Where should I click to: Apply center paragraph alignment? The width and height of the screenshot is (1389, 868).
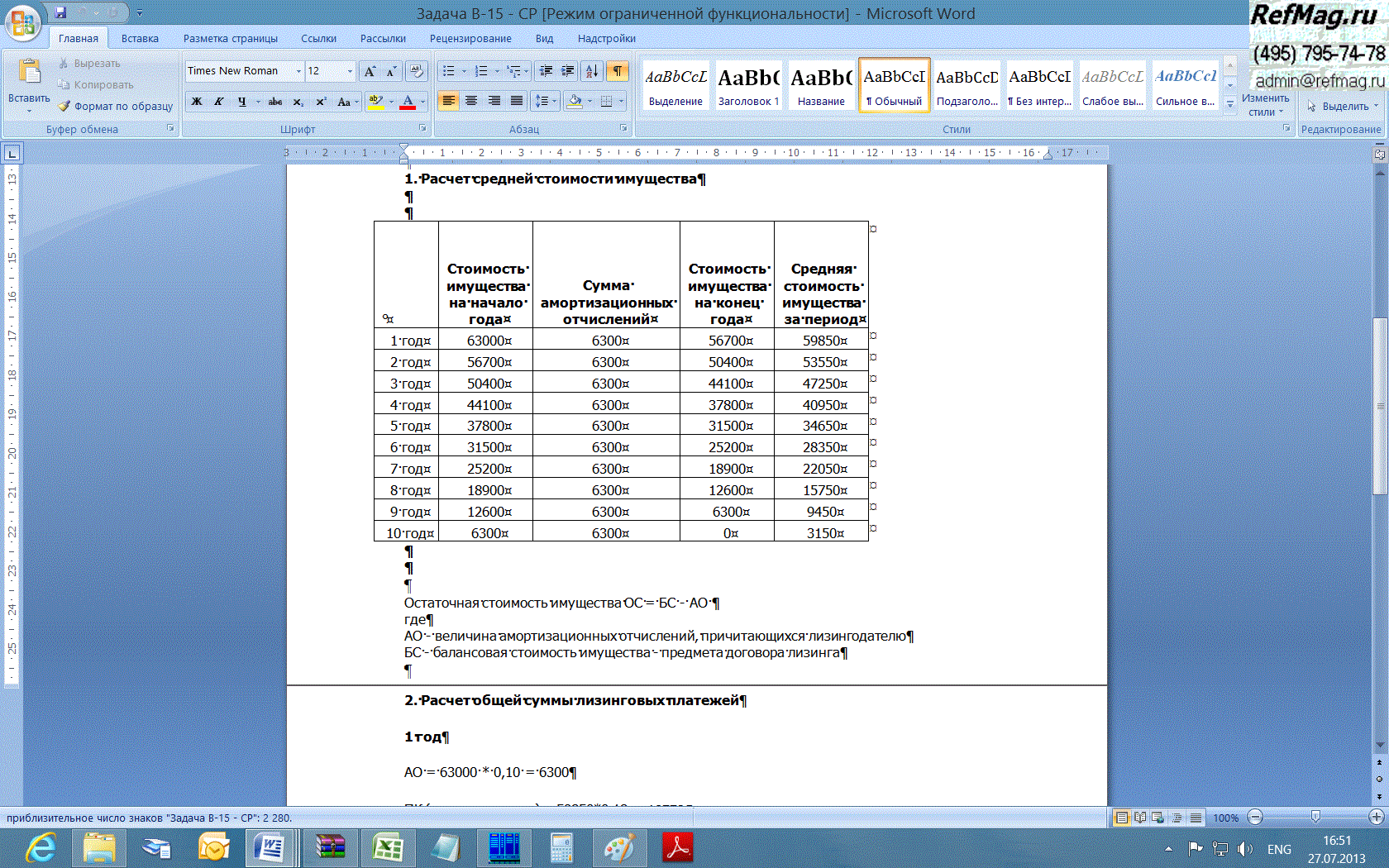pos(471,101)
